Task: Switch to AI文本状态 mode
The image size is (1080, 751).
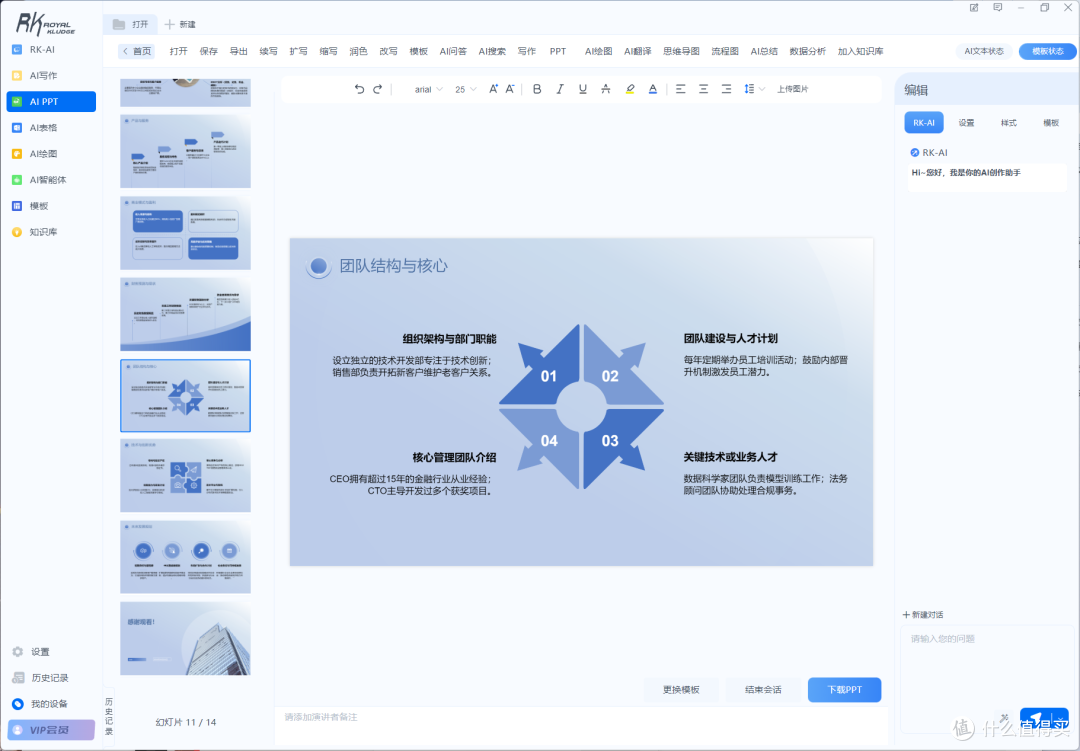Action: click(x=984, y=52)
